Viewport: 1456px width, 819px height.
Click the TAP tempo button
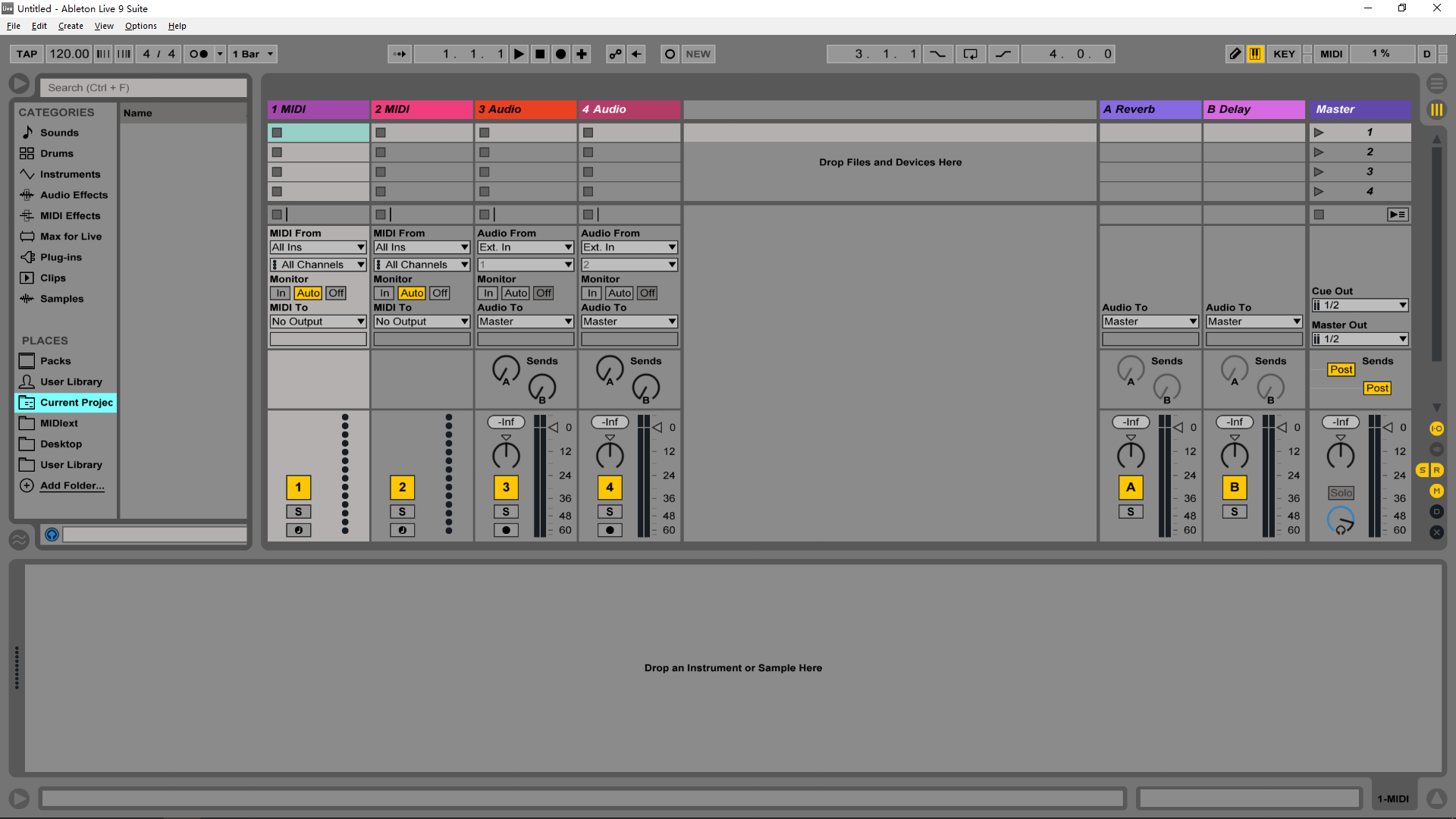point(27,54)
